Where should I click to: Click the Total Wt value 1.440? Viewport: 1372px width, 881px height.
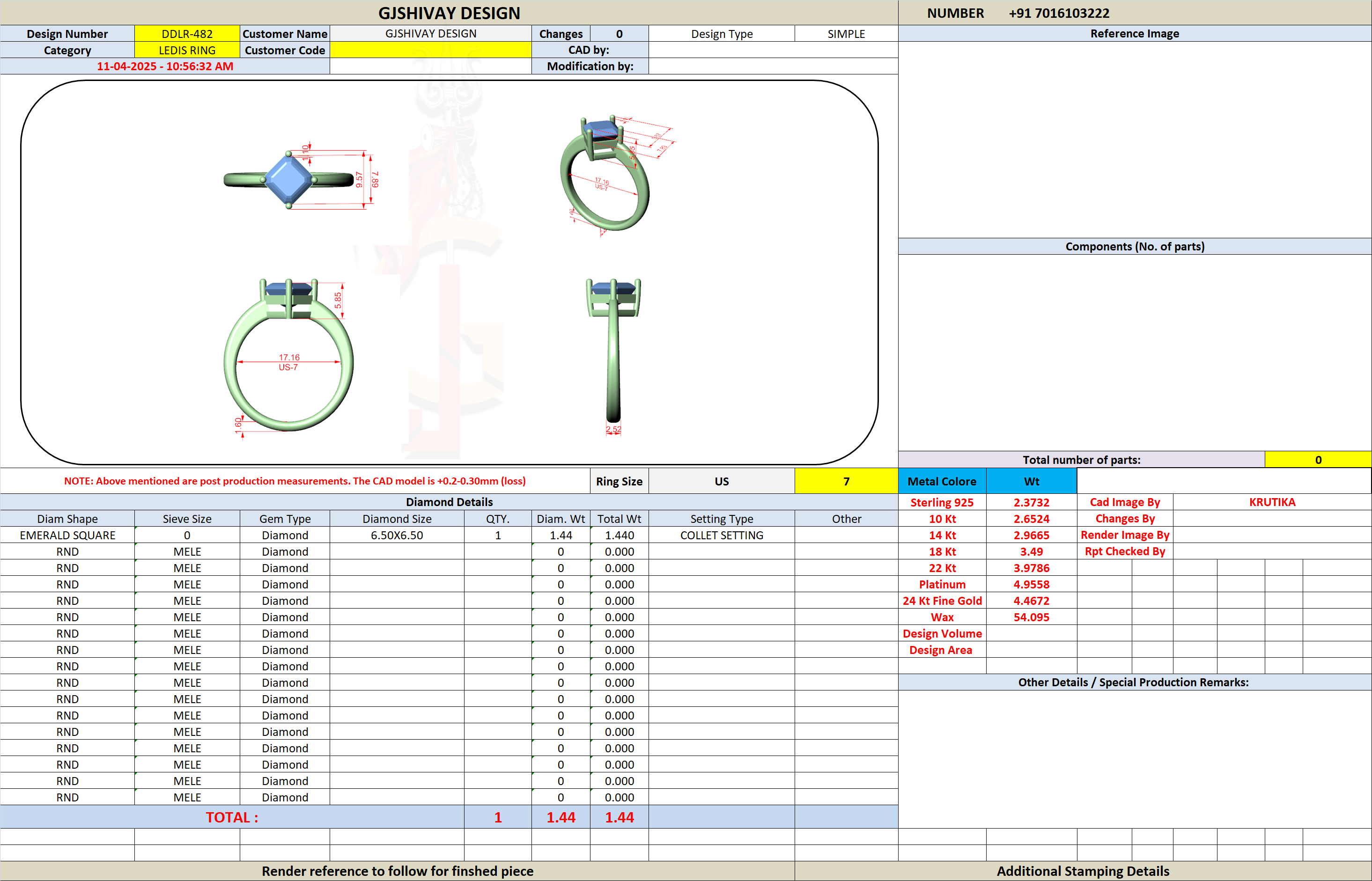point(619,536)
